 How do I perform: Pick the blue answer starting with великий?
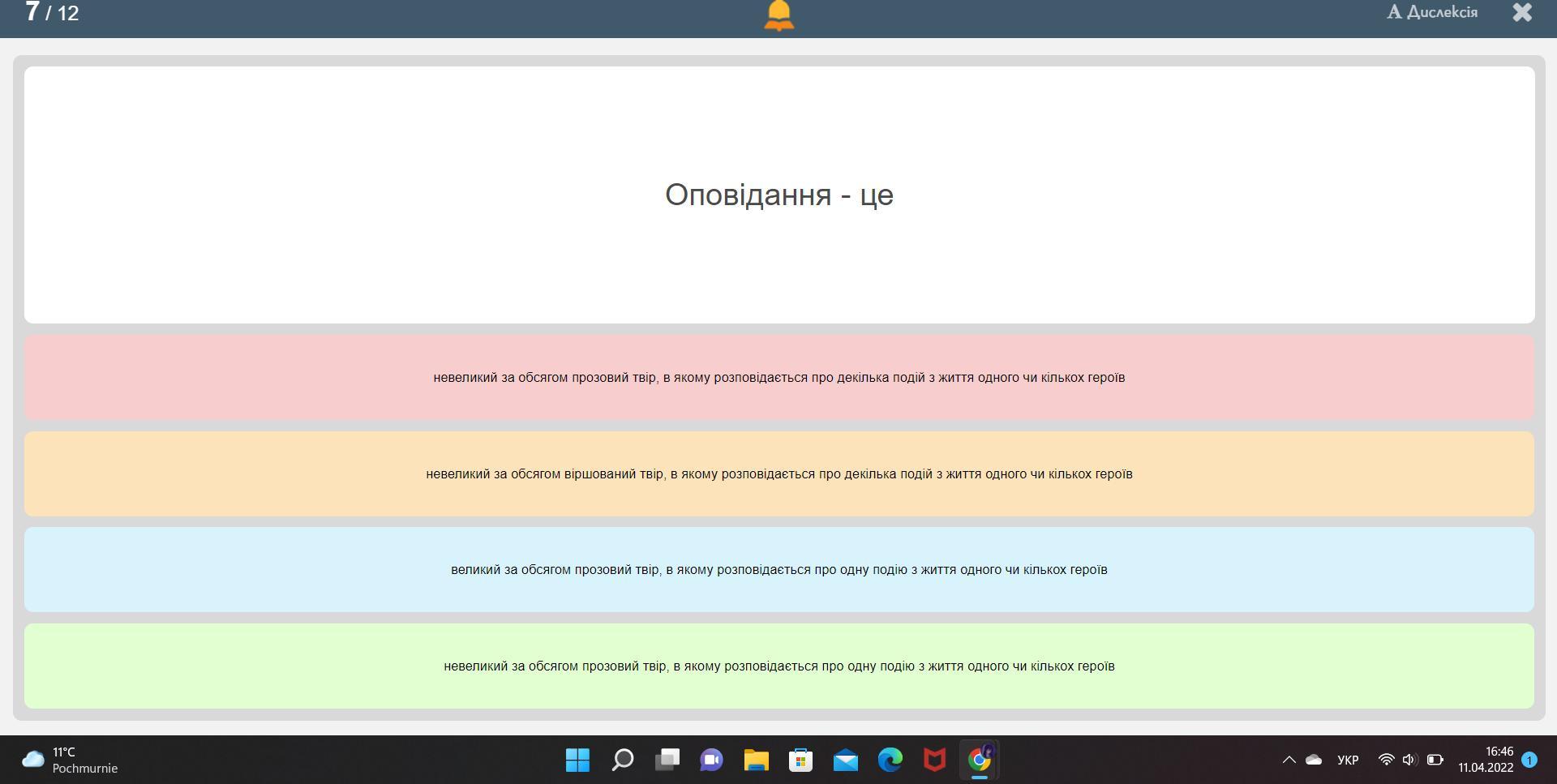point(778,570)
